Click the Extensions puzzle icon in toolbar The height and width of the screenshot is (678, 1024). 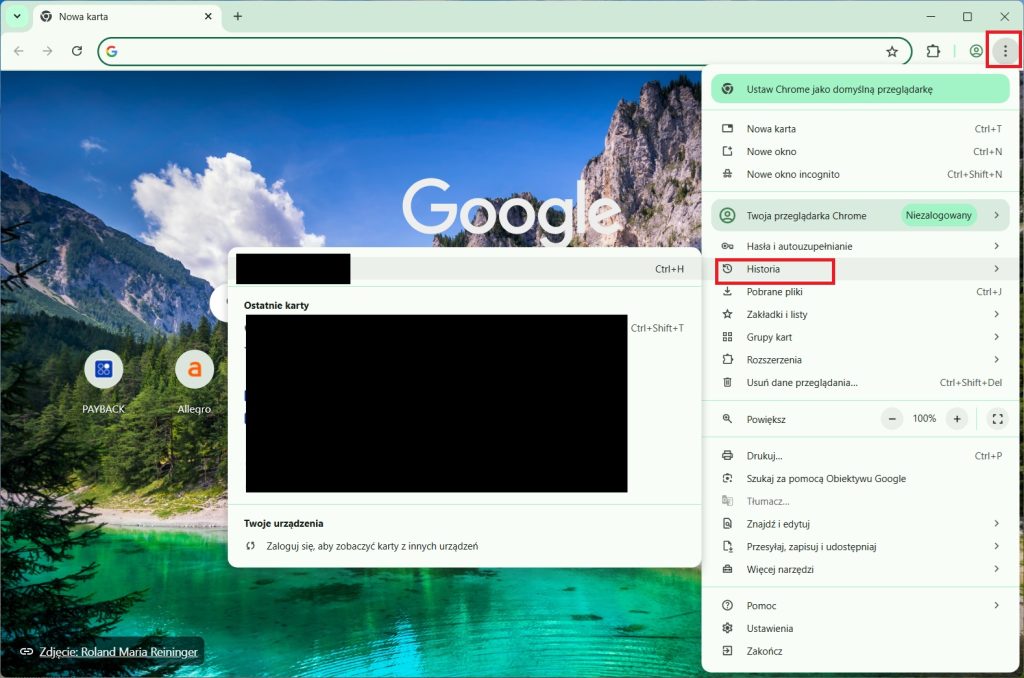pos(933,51)
